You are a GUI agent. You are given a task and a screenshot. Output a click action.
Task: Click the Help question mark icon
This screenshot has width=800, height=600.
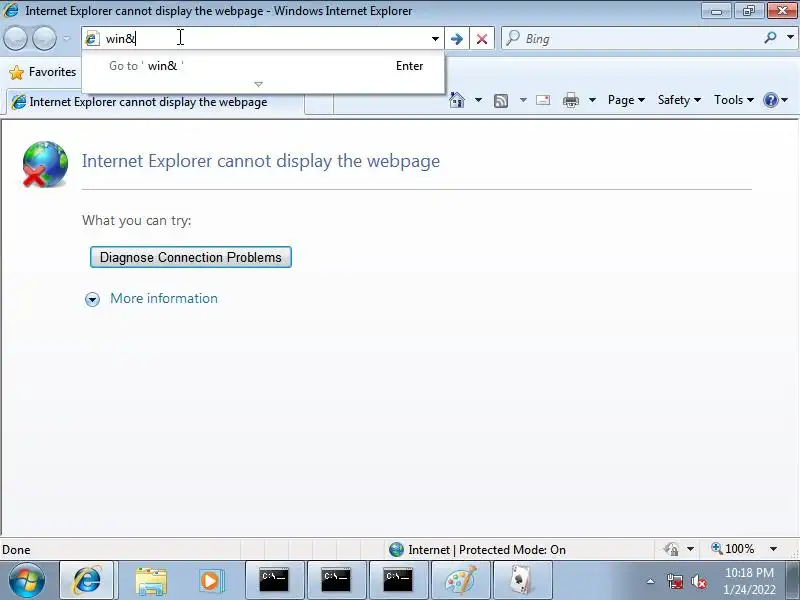coord(770,100)
